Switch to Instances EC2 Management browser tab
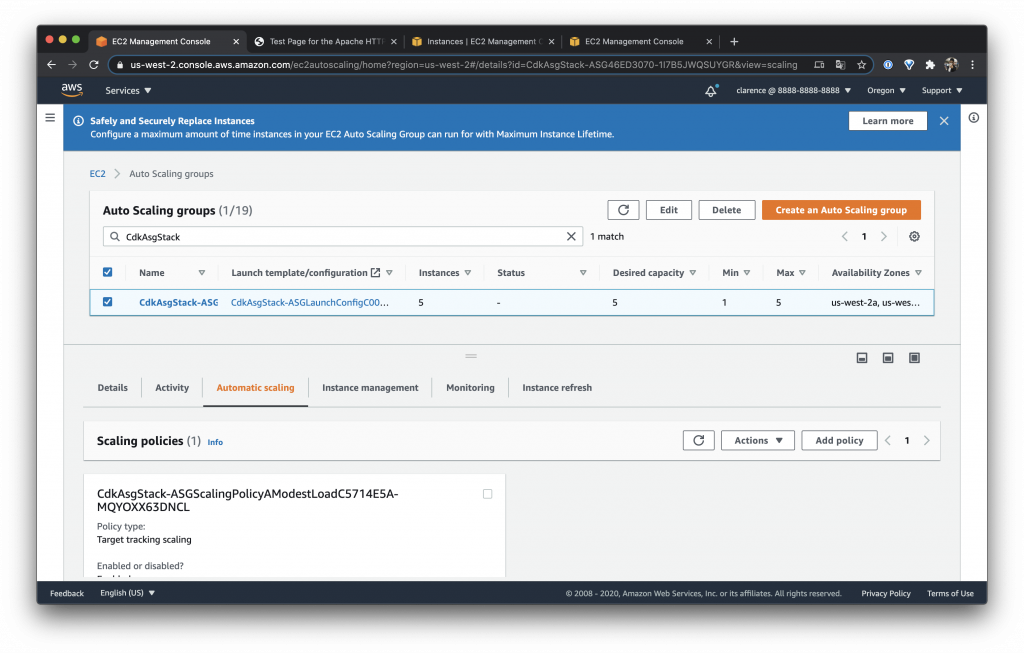This screenshot has width=1024, height=653. click(482, 41)
